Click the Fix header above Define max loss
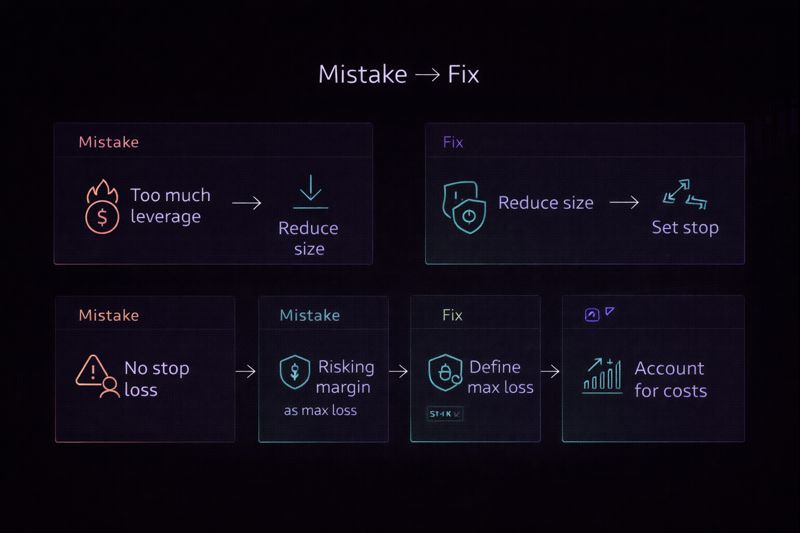The image size is (800, 533). (x=452, y=315)
